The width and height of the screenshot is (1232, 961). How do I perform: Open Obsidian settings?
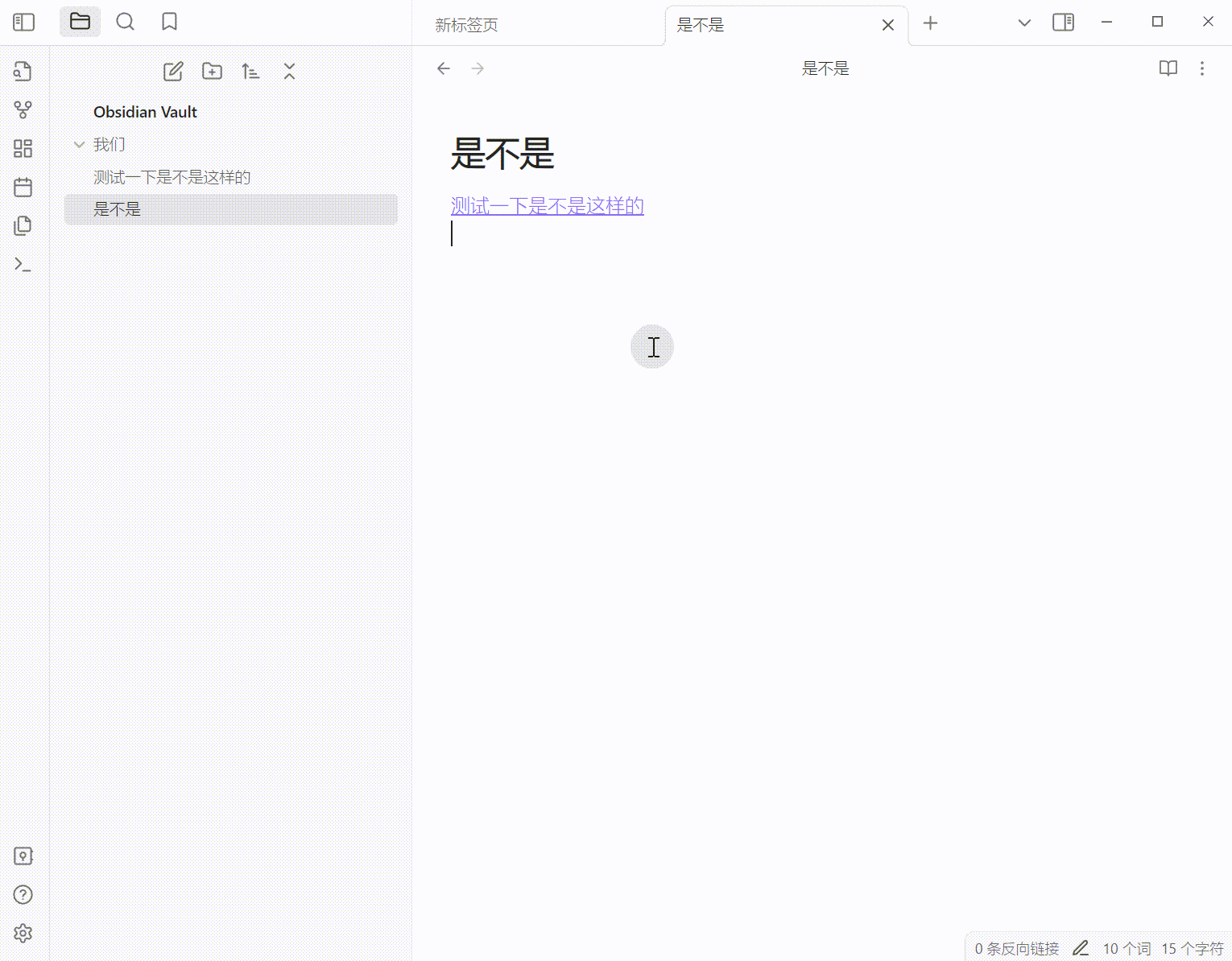coord(23,933)
